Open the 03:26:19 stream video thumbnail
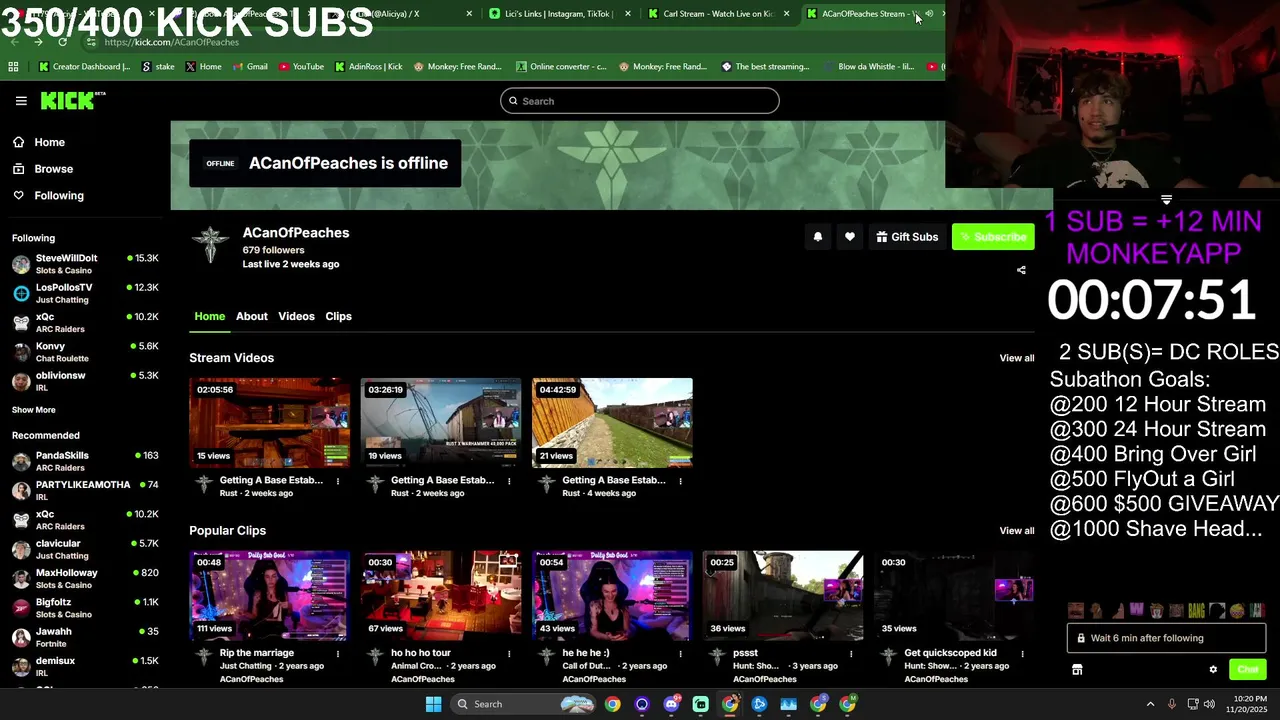 click(441, 422)
